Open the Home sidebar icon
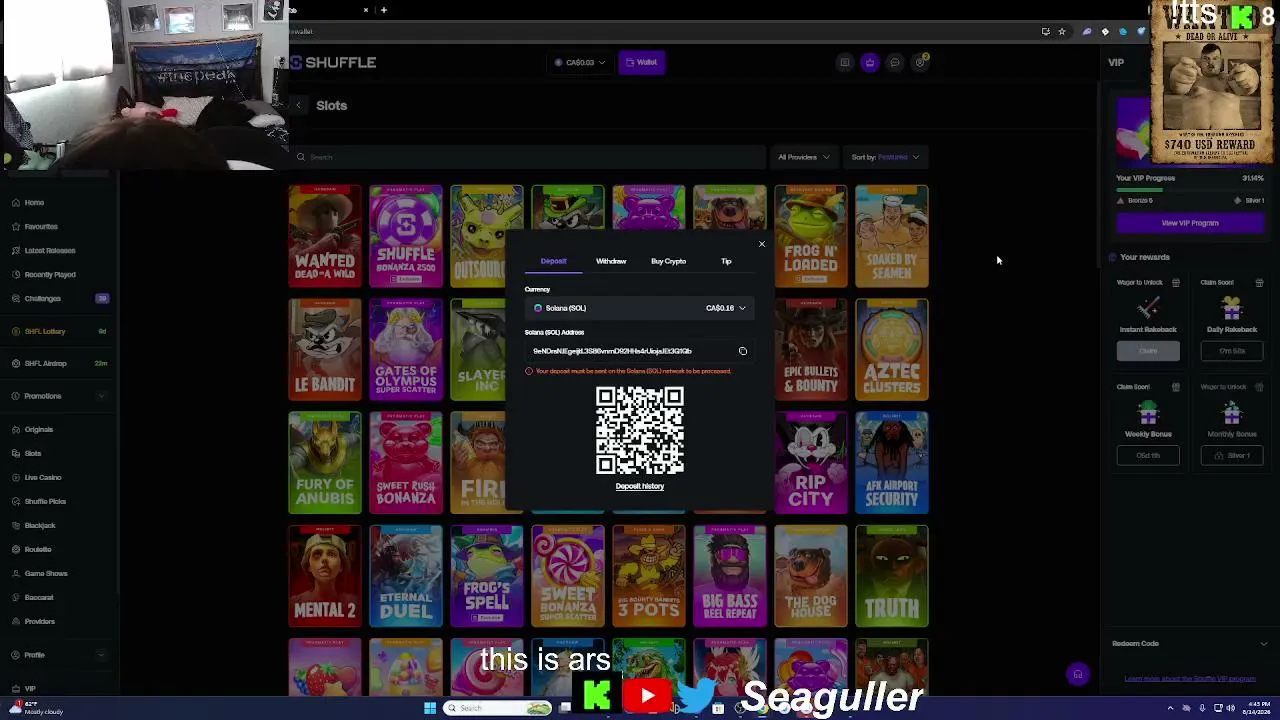The height and width of the screenshot is (720, 1280). point(16,203)
